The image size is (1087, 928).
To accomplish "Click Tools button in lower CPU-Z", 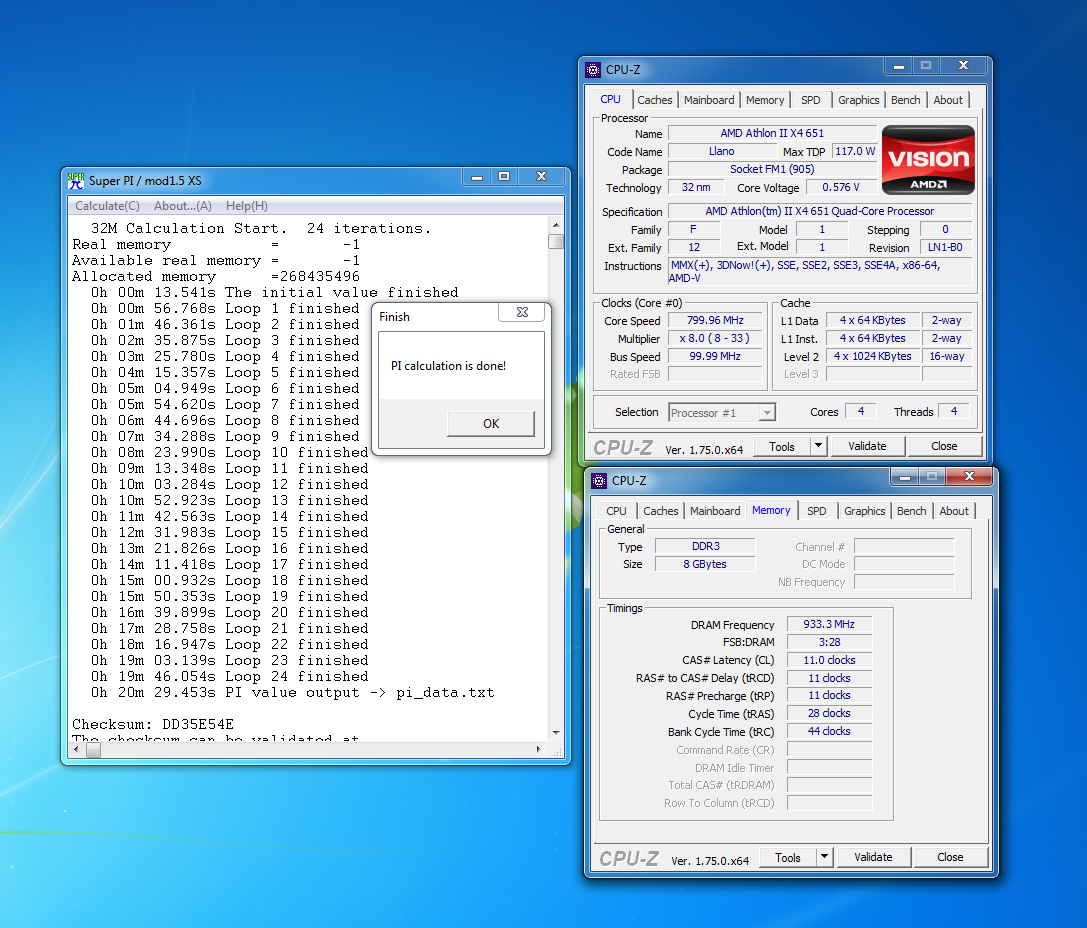I will click(788, 858).
